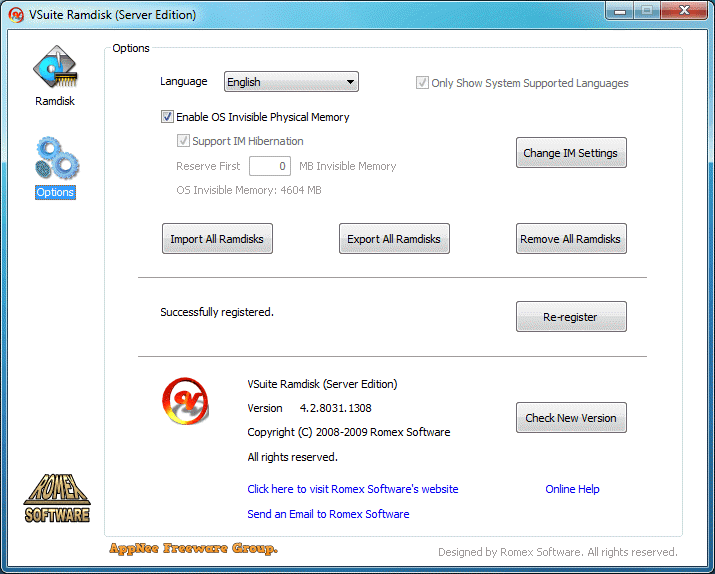The width and height of the screenshot is (715, 574).
Task: Toggle Only Show System Supported Languages
Action: pos(422,83)
